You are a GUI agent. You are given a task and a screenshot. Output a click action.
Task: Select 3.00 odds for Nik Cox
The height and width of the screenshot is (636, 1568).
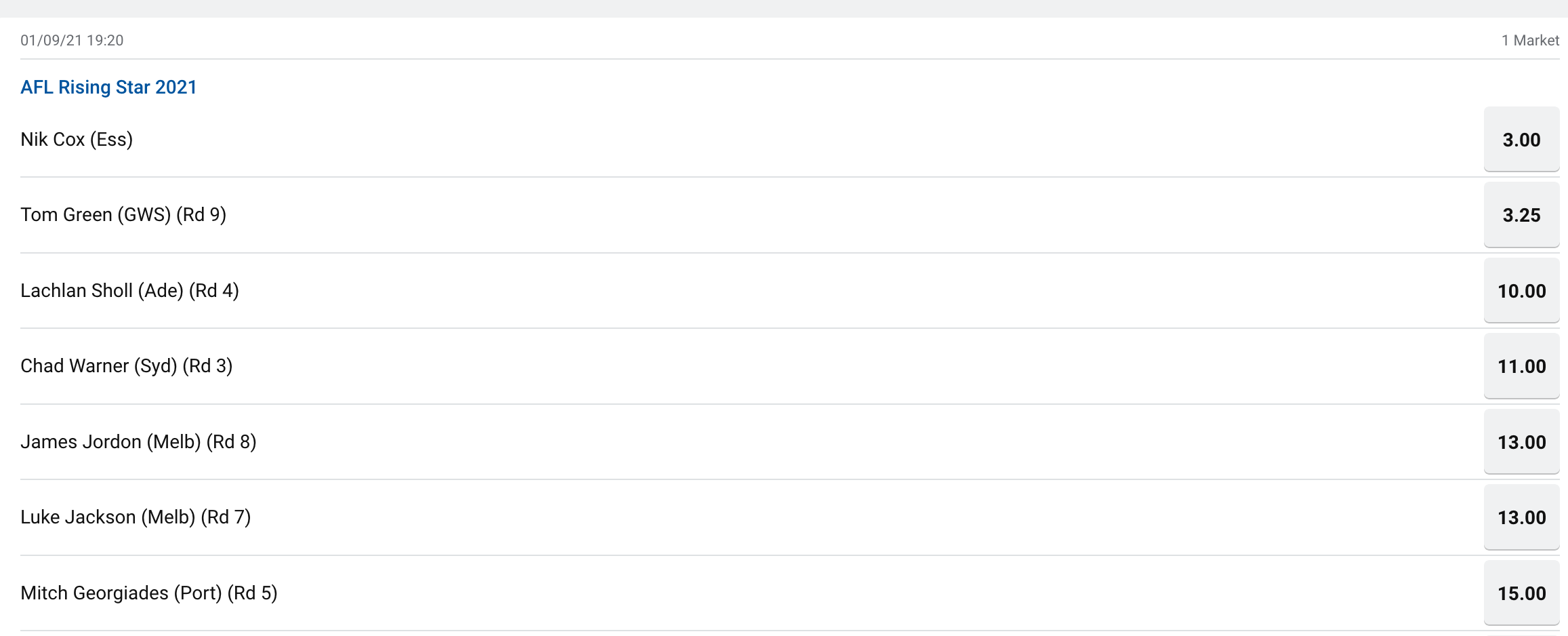[x=1521, y=139]
